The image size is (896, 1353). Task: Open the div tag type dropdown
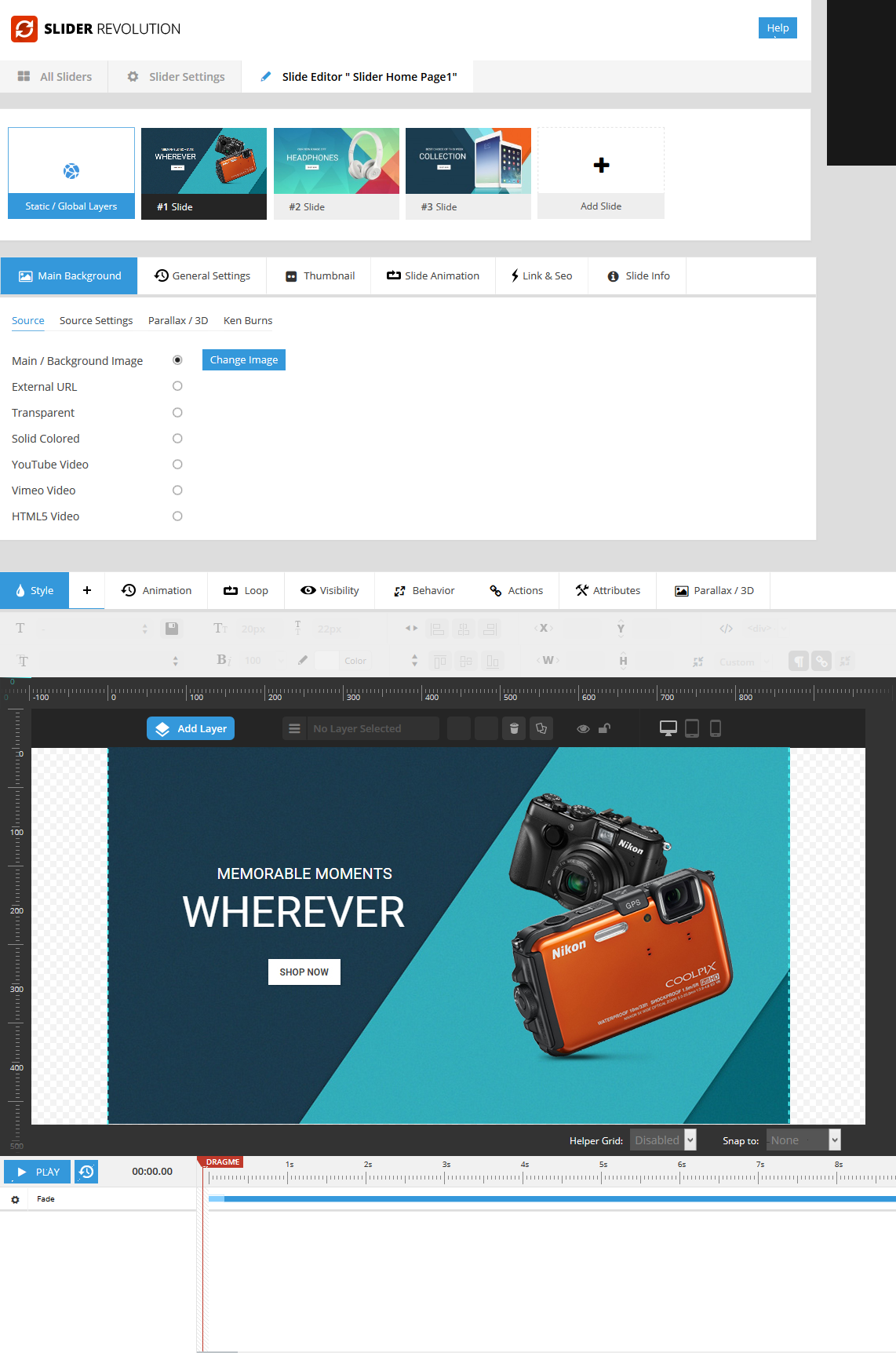tap(765, 628)
